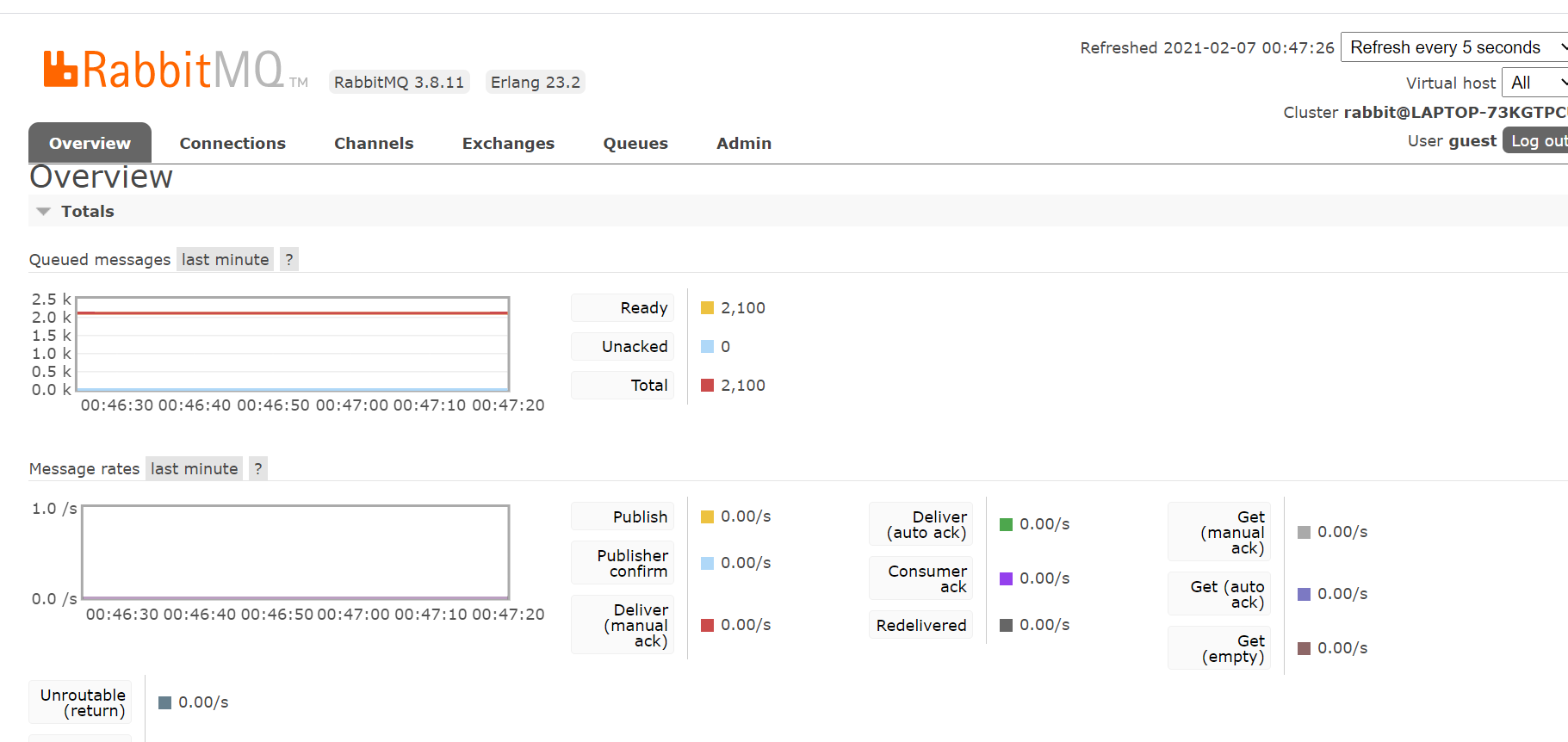Click the Overview page heading
Image resolution: width=1568 pixels, height=742 pixels.
tap(101, 177)
